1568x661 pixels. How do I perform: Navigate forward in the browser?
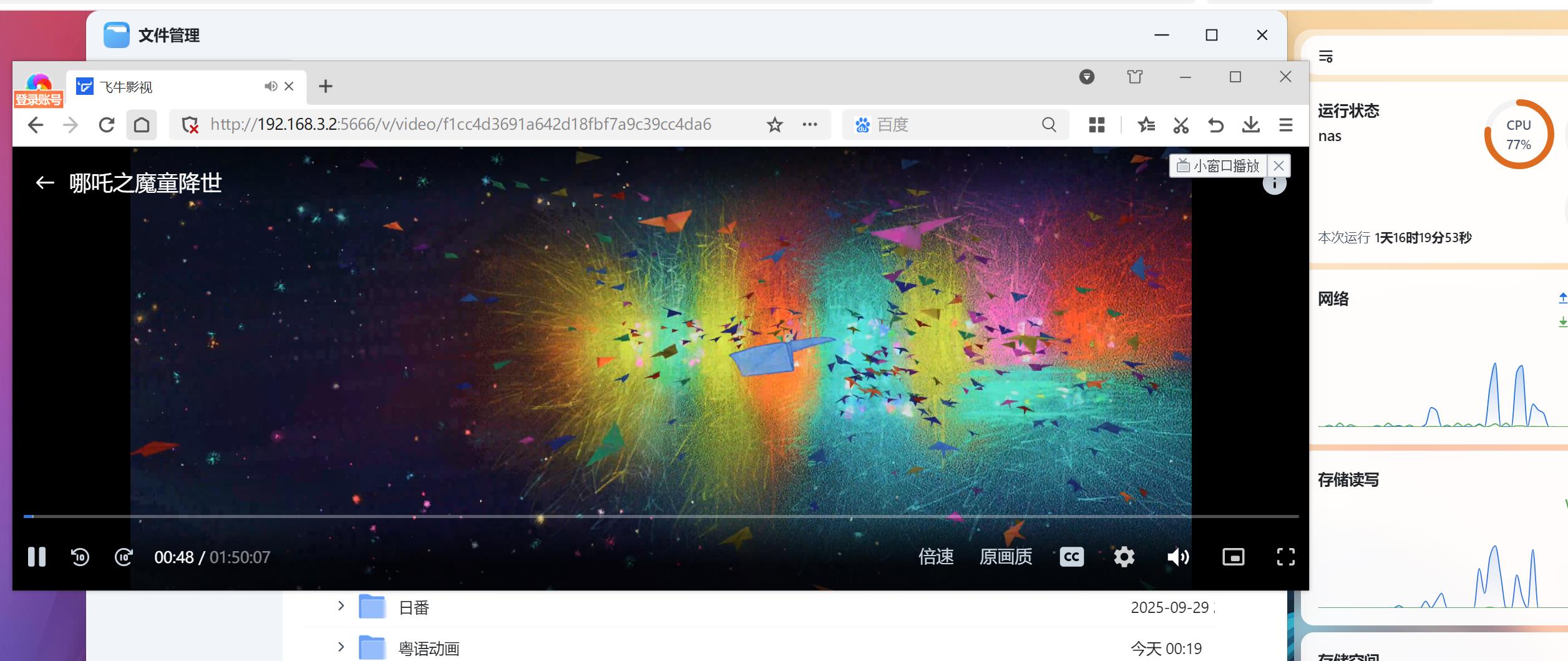pyautogui.click(x=71, y=125)
